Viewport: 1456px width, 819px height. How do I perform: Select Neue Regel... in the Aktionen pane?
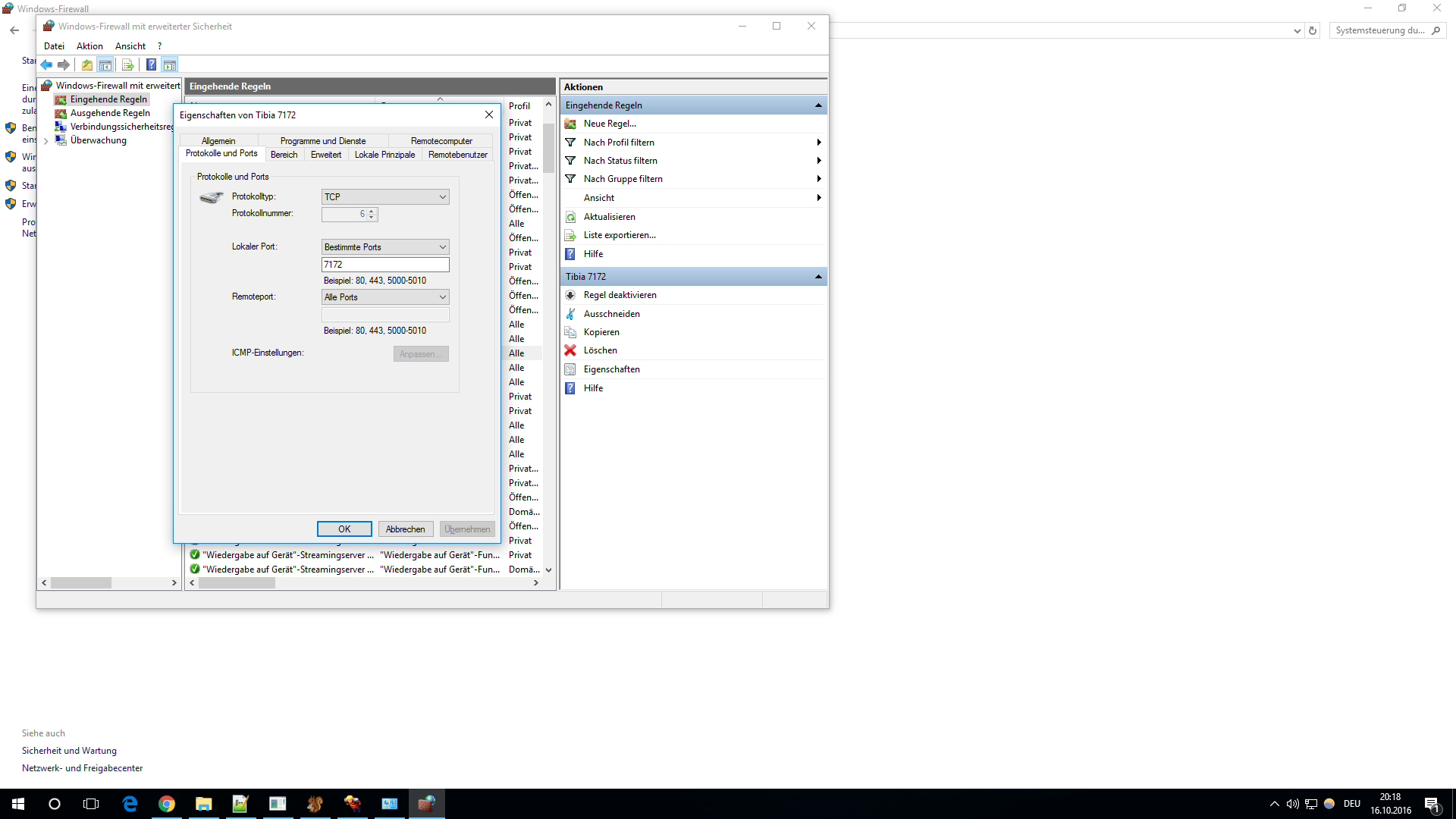coord(610,124)
